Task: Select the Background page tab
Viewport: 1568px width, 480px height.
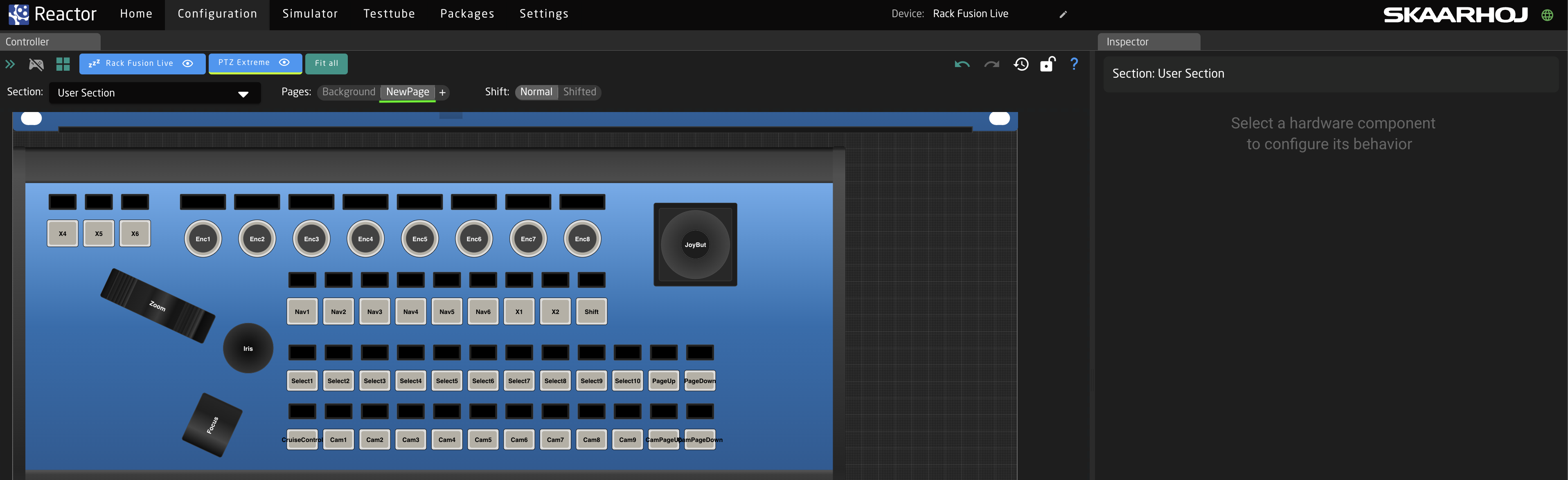Action: pyautogui.click(x=348, y=92)
